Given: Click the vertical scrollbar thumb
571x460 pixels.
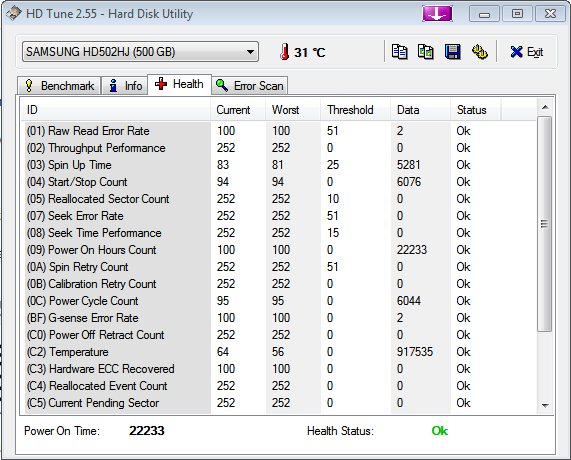Looking at the screenshot, I should [x=544, y=224].
